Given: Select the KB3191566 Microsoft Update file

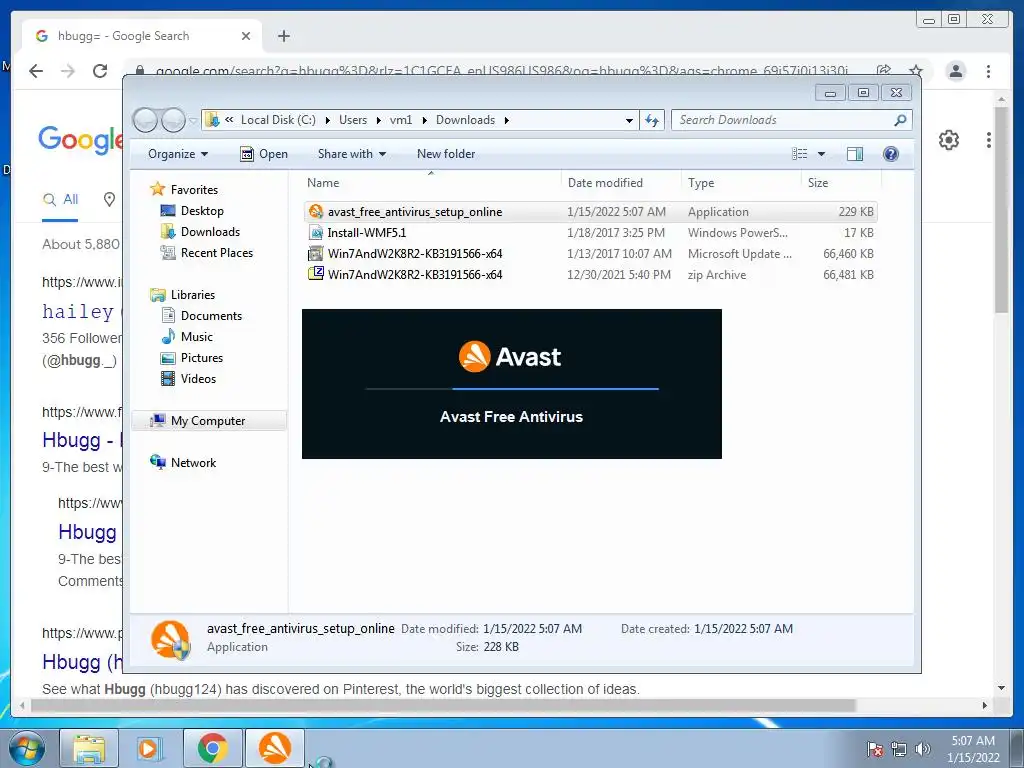Looking at the screenshot, I should [x=591, y=253].
